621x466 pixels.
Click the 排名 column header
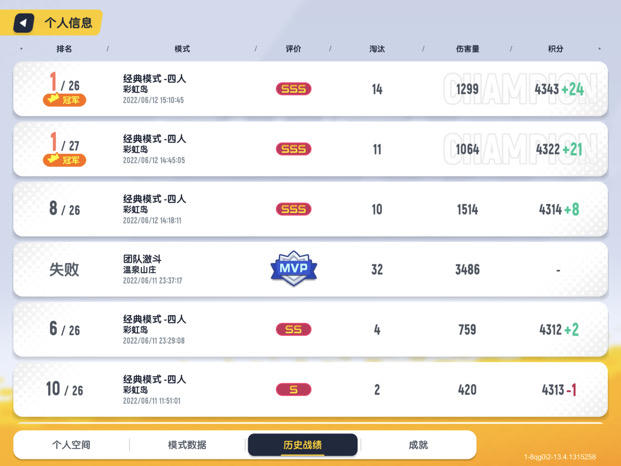coord(64,49)
